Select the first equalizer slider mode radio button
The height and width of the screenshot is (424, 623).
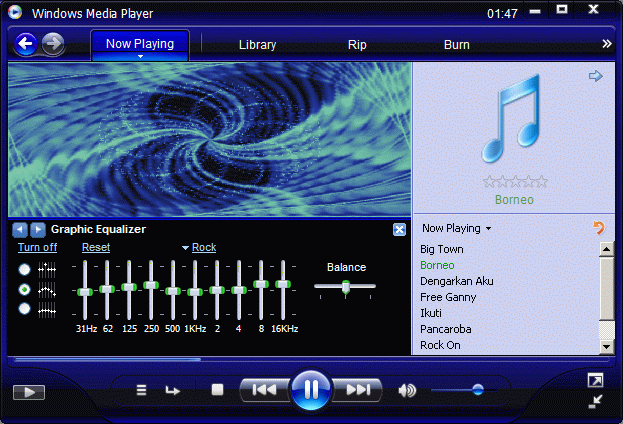(x=25, y=269)
